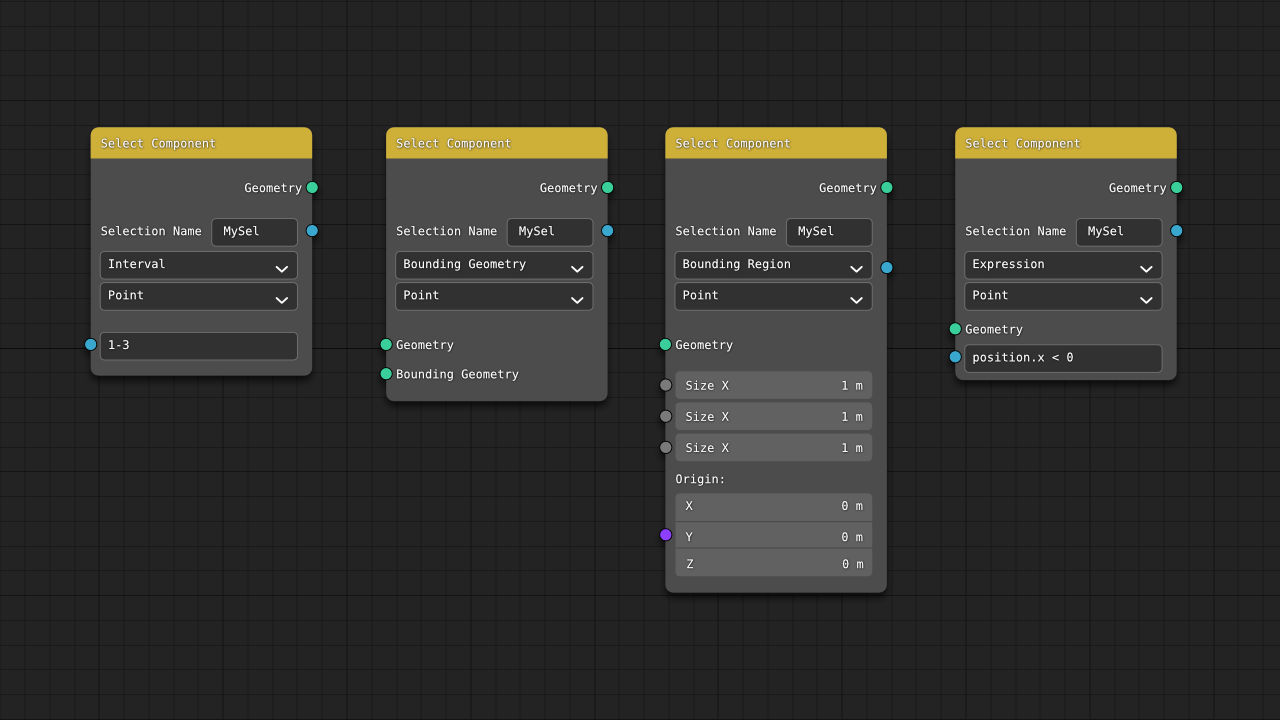Viewport: 1280px width, 720px height.
Task: Click the Geometry input socket on the Expression node
Action: (955, 329)
